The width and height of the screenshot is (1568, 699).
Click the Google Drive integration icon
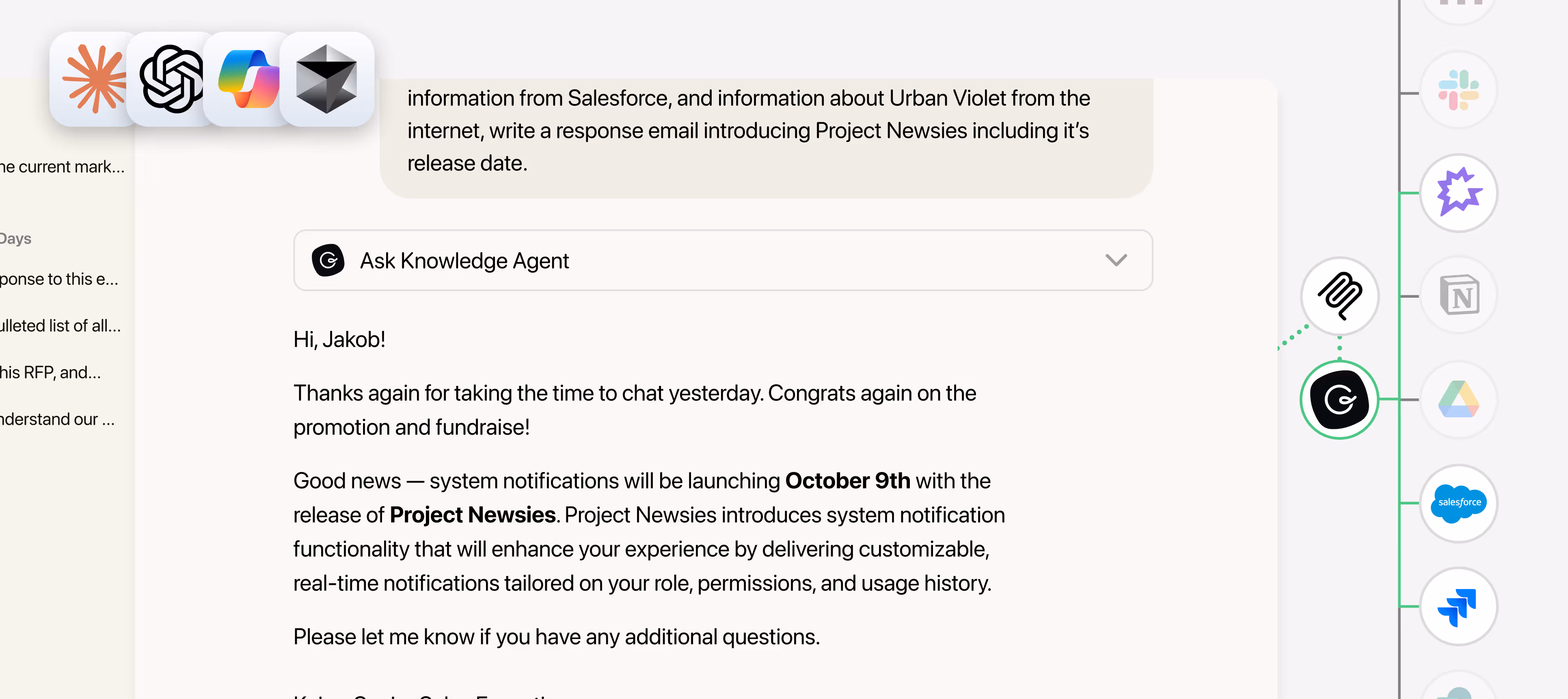(1458, 399)
